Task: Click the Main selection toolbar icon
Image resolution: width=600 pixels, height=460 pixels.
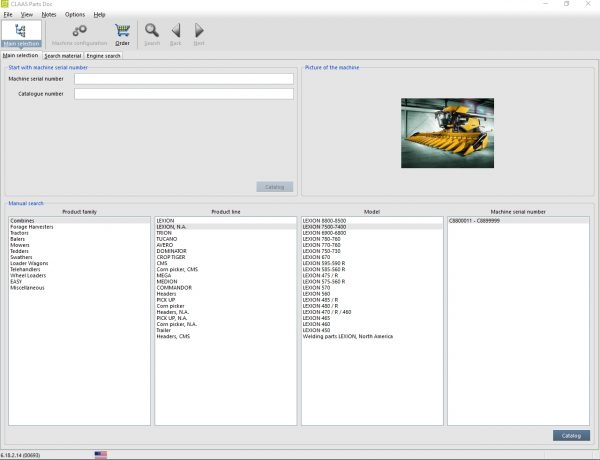Action: tap(21, 34)
